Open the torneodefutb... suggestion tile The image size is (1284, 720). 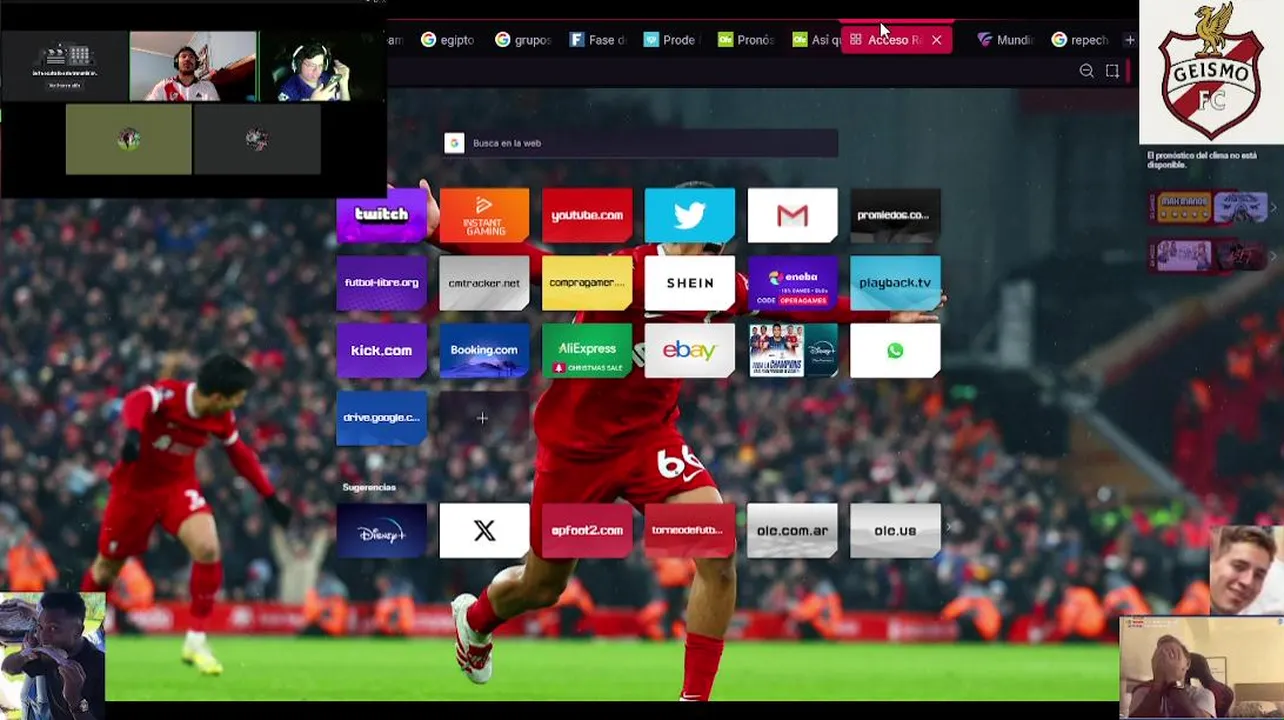(x=690, y=530)
